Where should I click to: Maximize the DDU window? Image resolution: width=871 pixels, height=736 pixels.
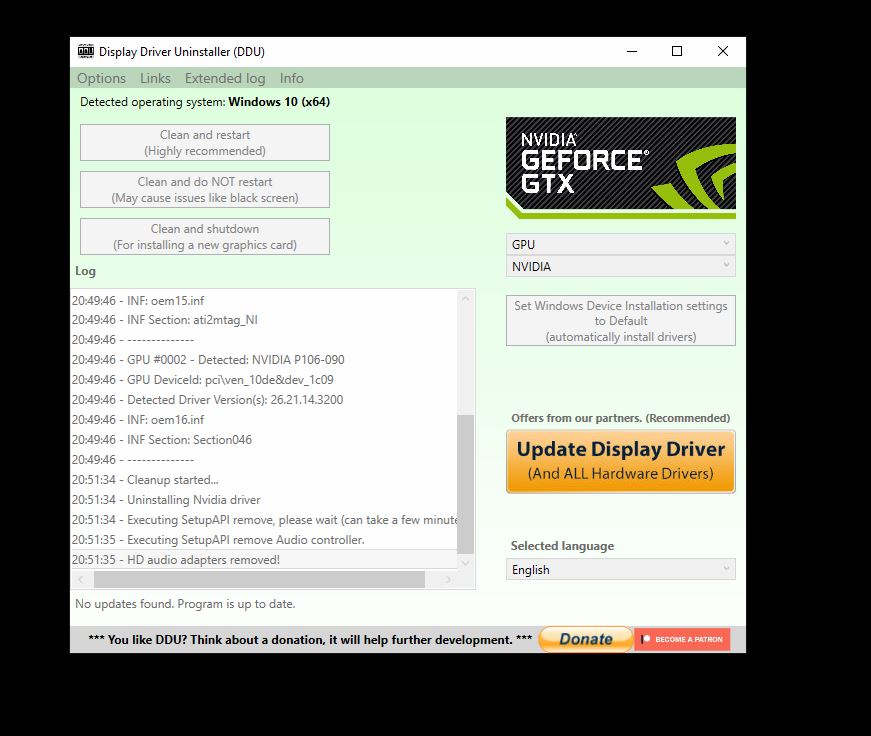[x=677, y=51]
